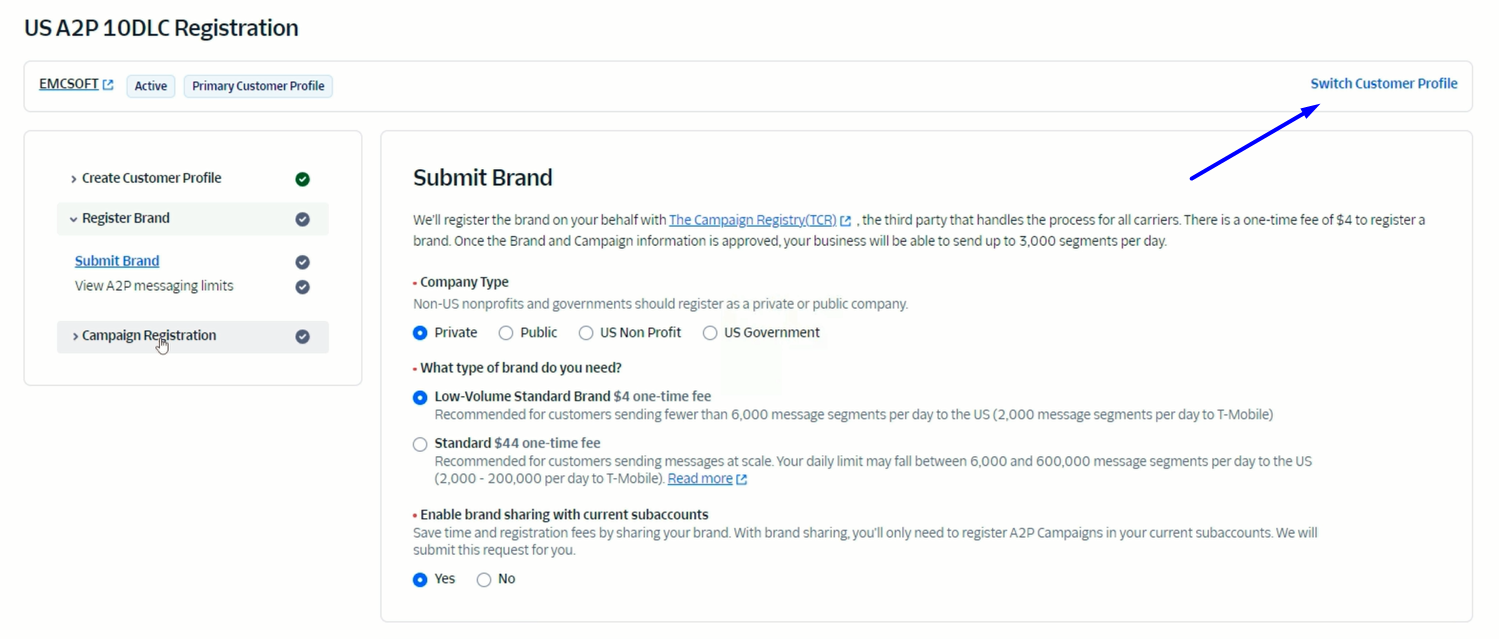
Task: Click the status check icon beside Register Brand
Action: tap(302, 219)
